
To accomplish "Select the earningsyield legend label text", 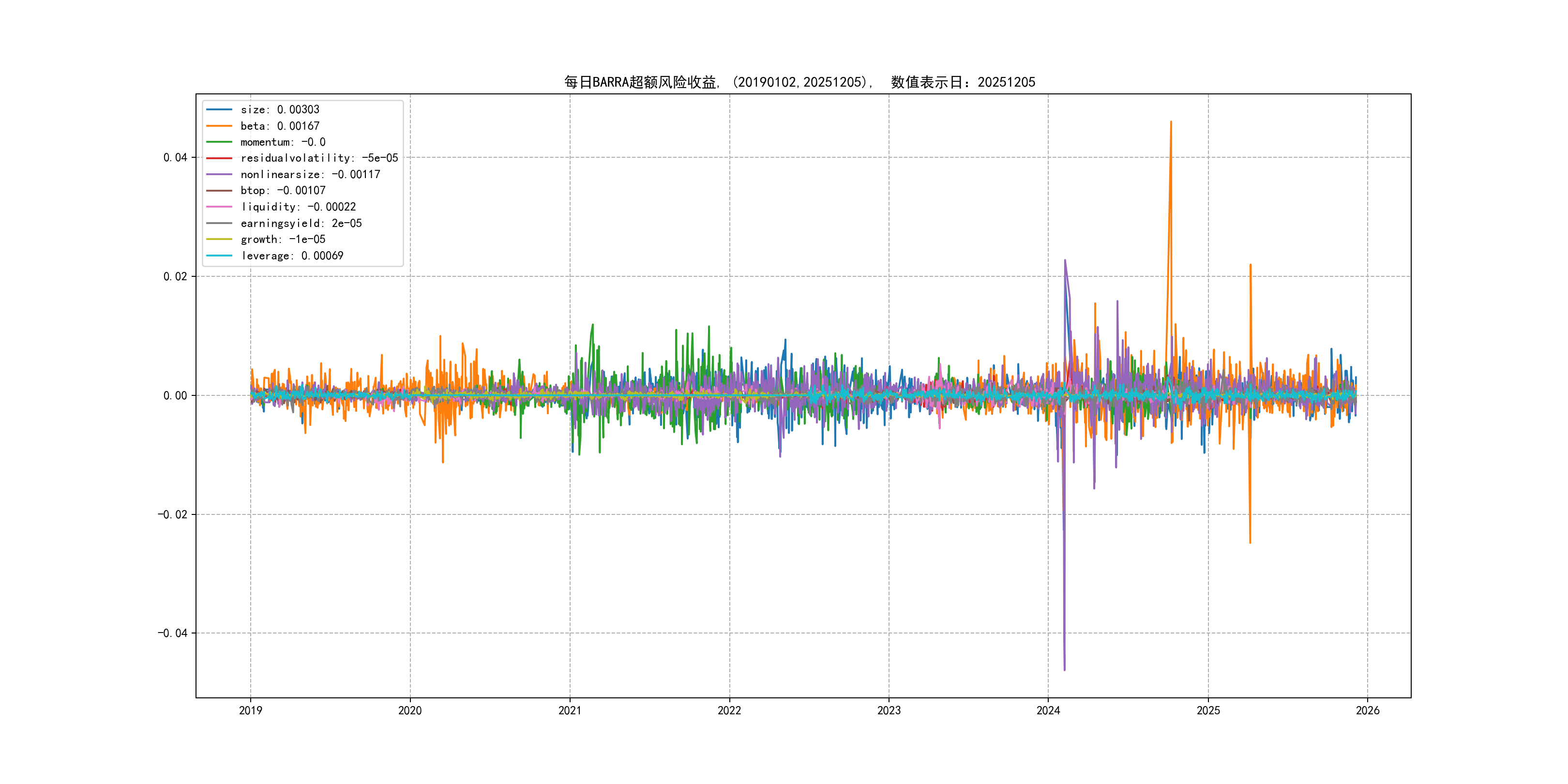I will coord(301,224).
